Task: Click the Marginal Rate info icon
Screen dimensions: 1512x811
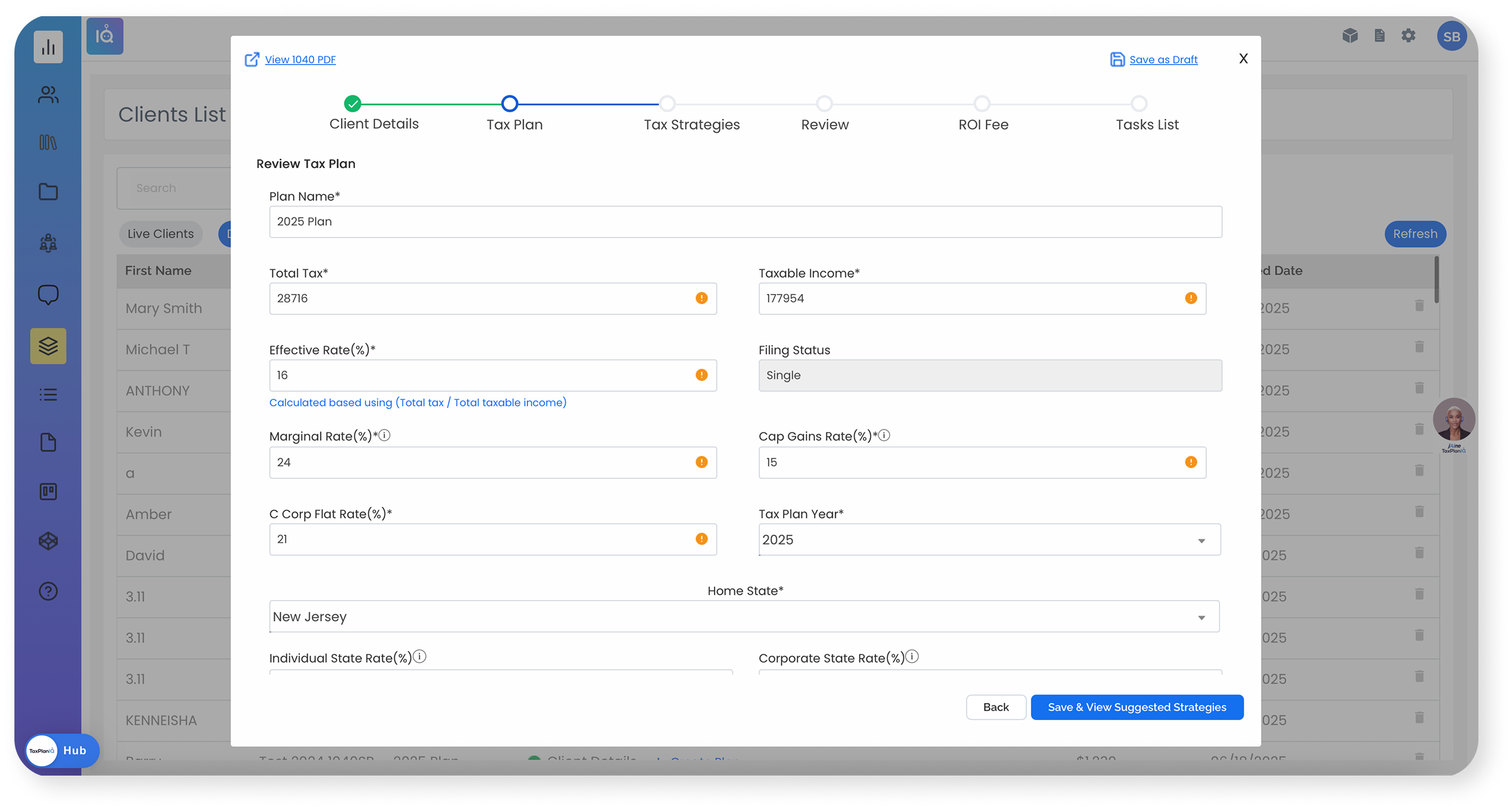Action: click(385, 435)
